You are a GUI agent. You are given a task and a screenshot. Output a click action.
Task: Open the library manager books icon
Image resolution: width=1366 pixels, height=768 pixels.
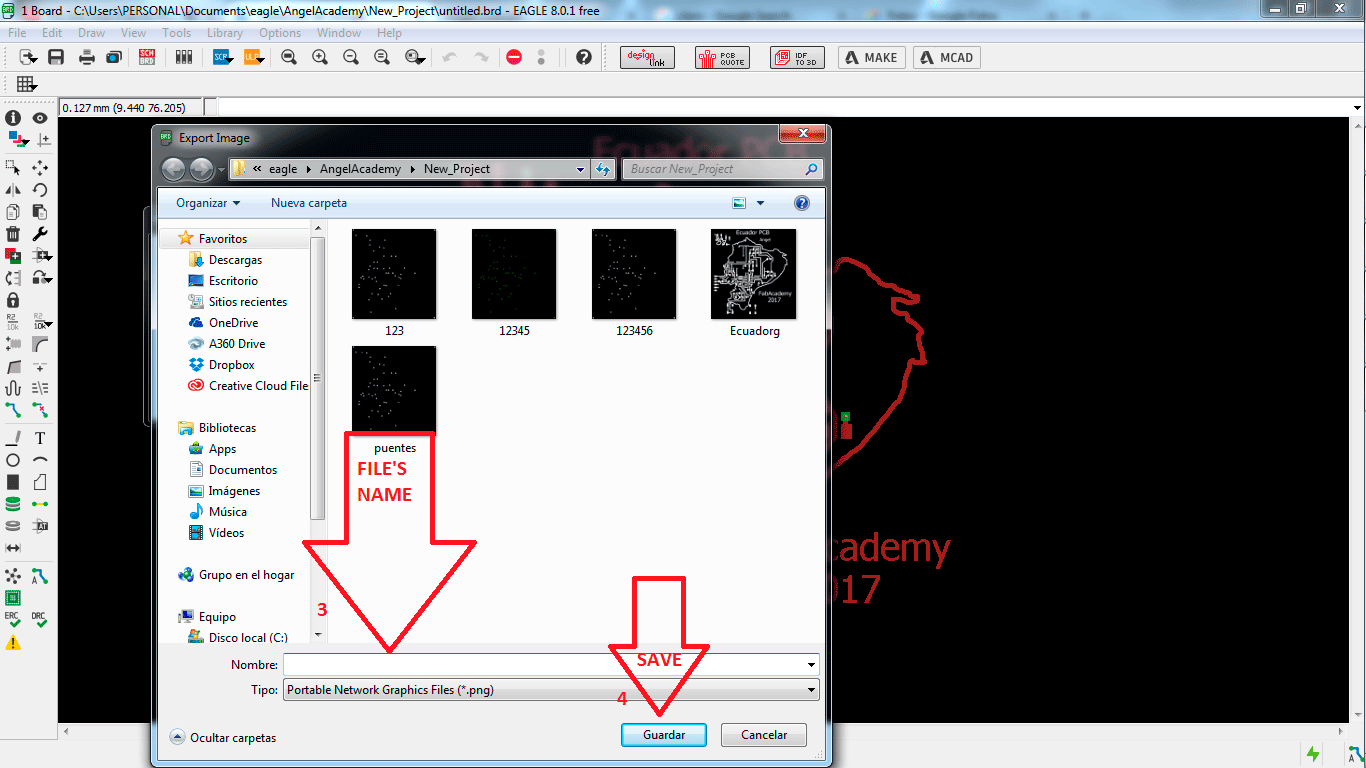coord(183,57)
